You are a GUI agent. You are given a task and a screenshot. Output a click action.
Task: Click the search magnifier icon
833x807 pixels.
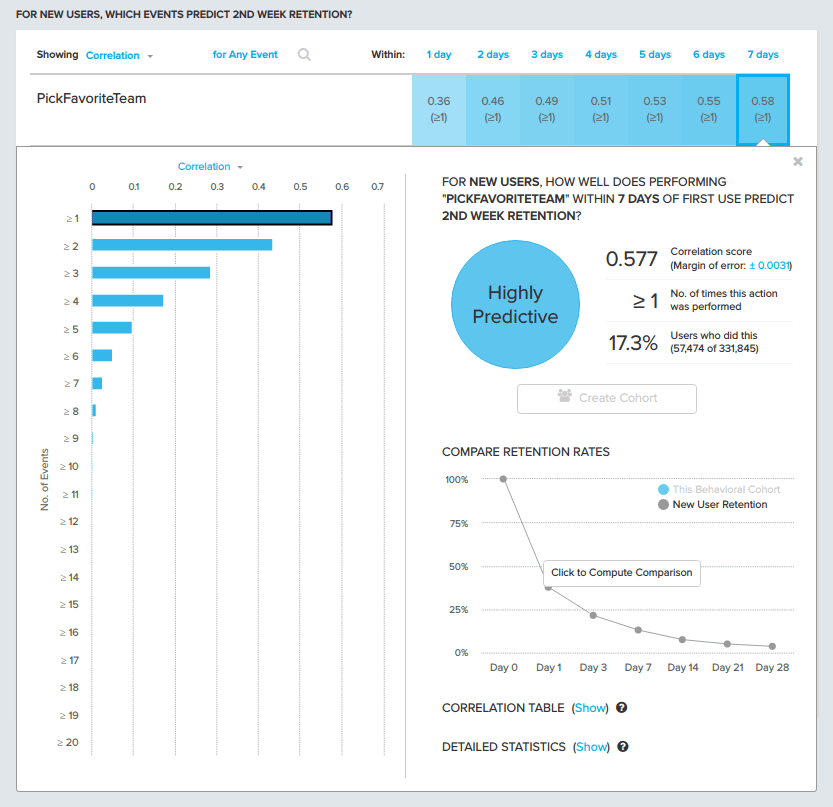(x=304, y=55)
